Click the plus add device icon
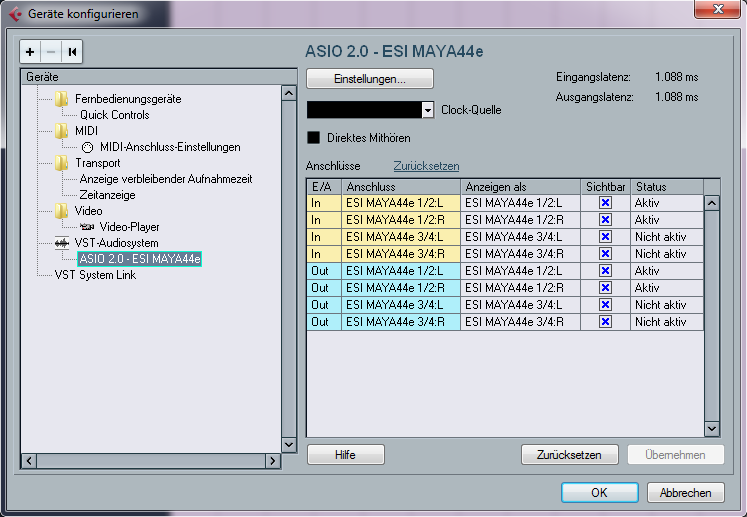This screenshot has height=517, width=747. [x=30, y=51]
